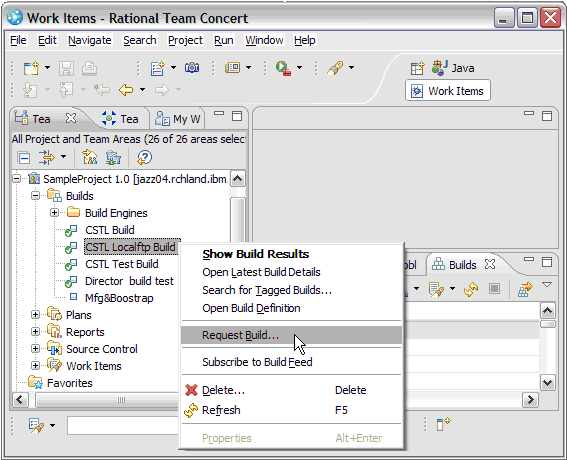Select the CSTL Build definition
Viewport: 567px width, 460px height.
coord(110,230)
